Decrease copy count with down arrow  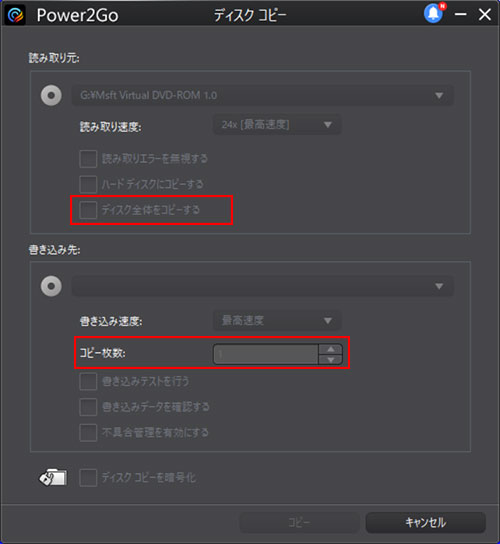tap(331, 359)
